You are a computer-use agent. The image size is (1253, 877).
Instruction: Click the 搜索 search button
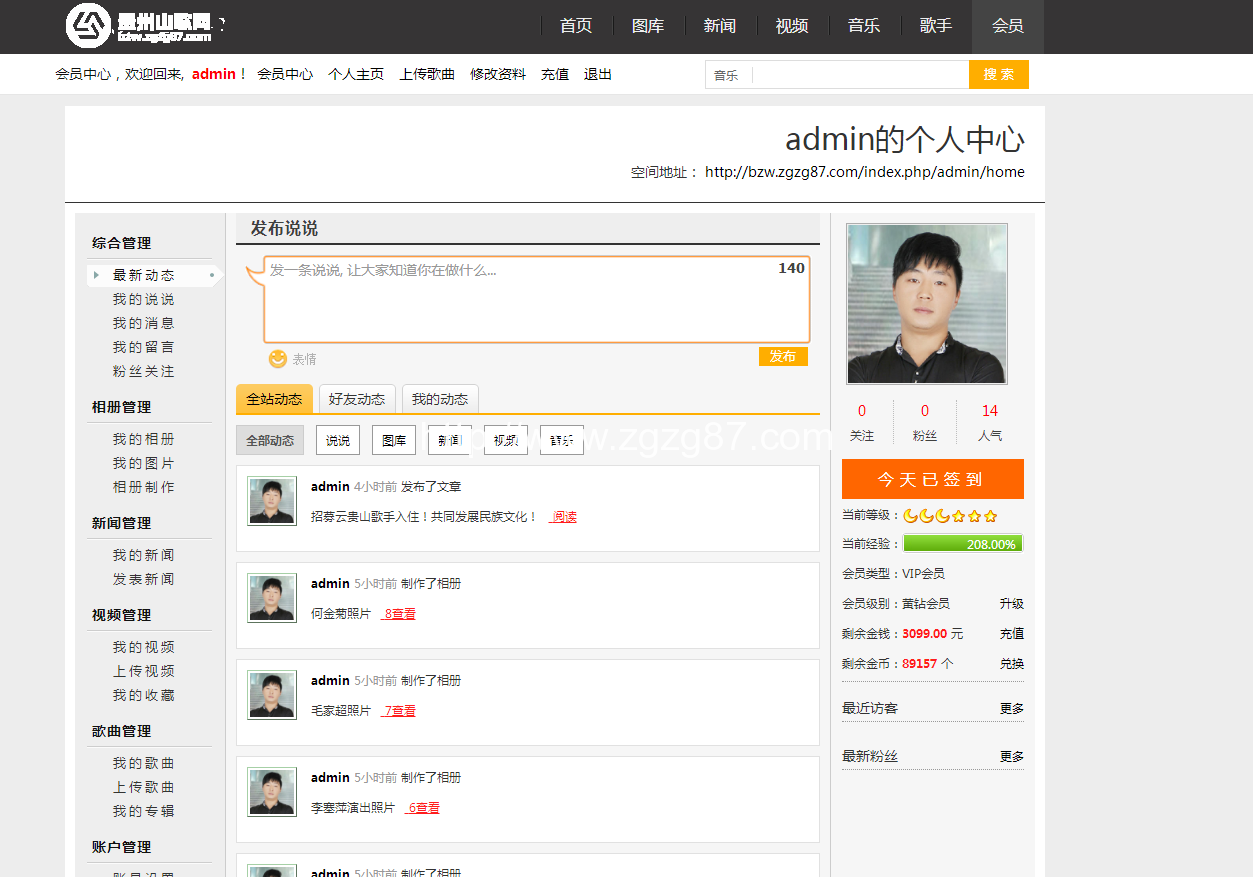point(998,75)
